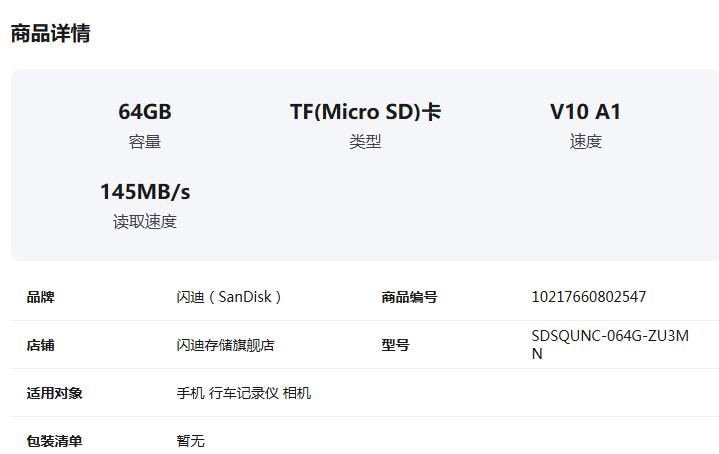Select model SDSQUNC-064G-ZU3MN text
719x454 pixels.
click(610, 345)
